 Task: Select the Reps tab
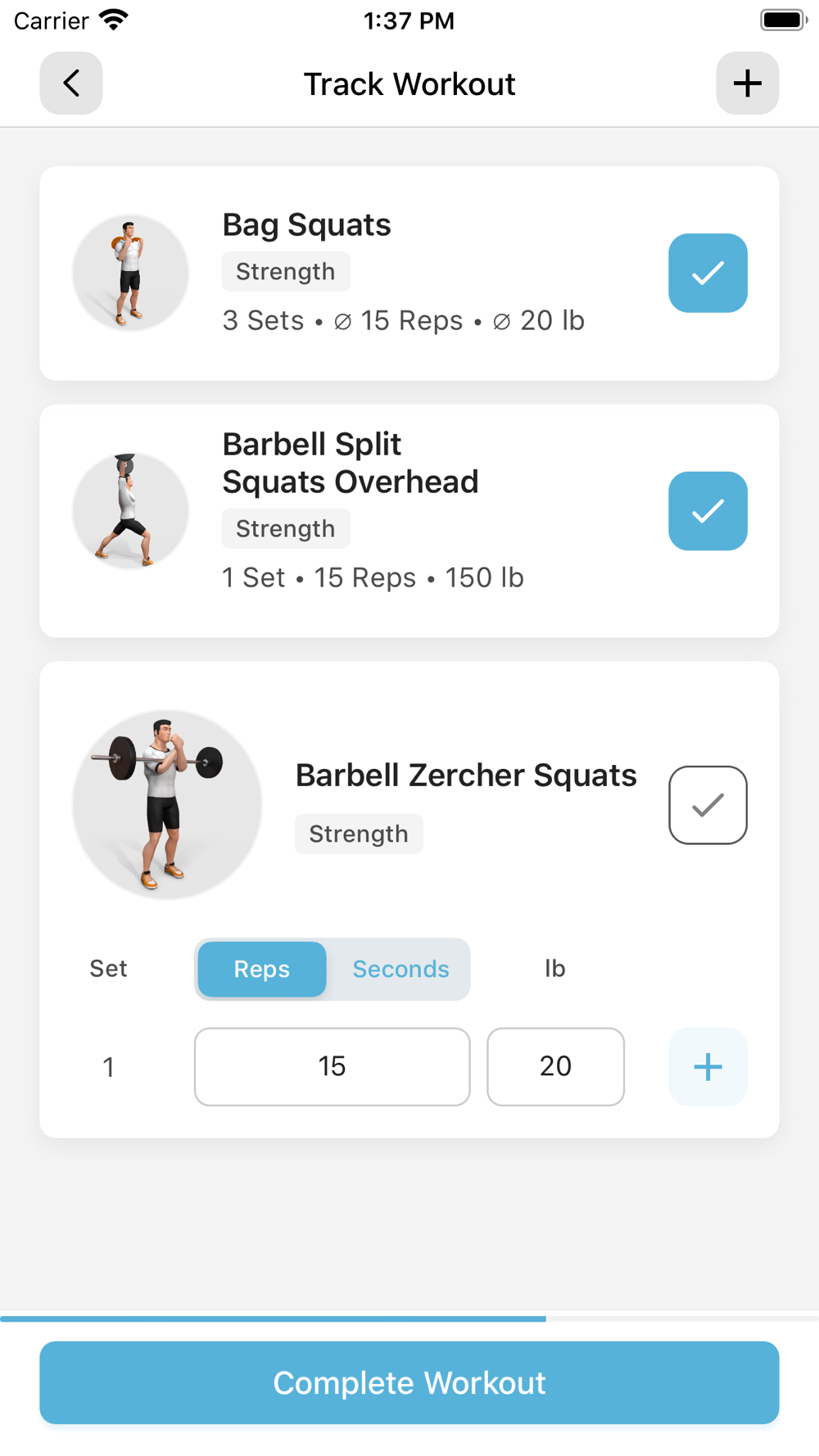262,969
